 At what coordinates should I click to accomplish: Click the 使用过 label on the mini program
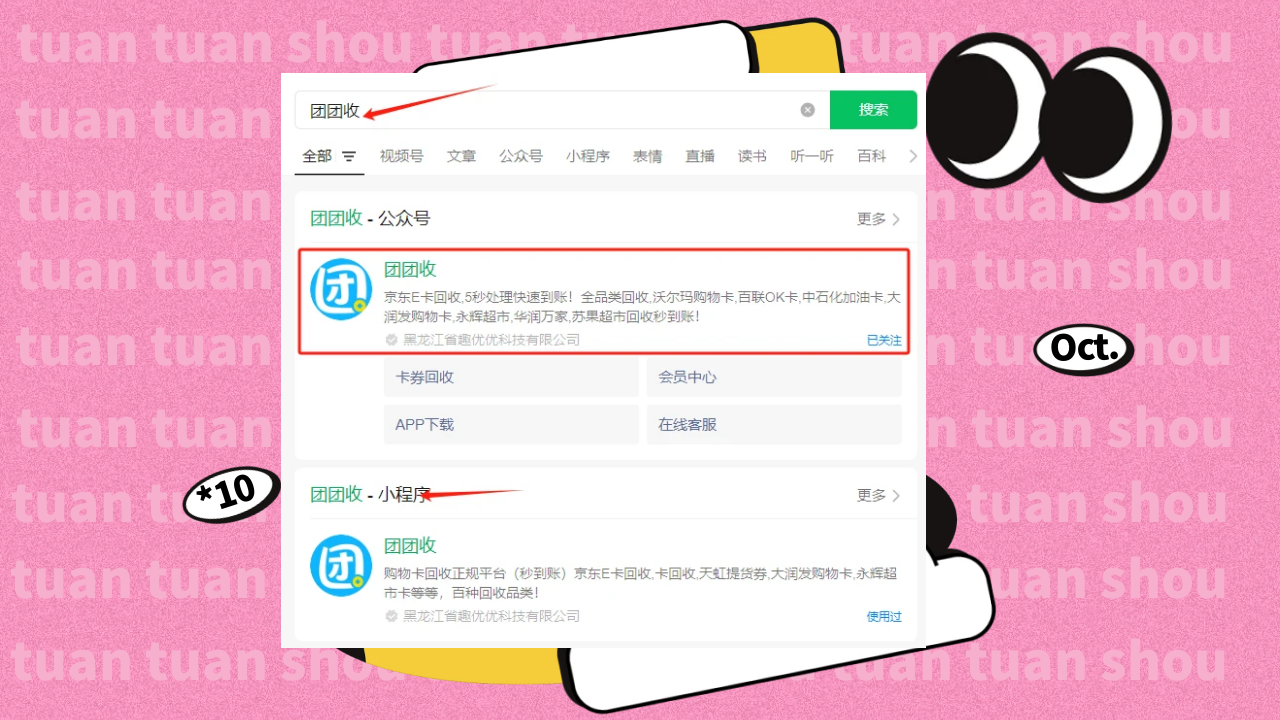pos(884,616)
